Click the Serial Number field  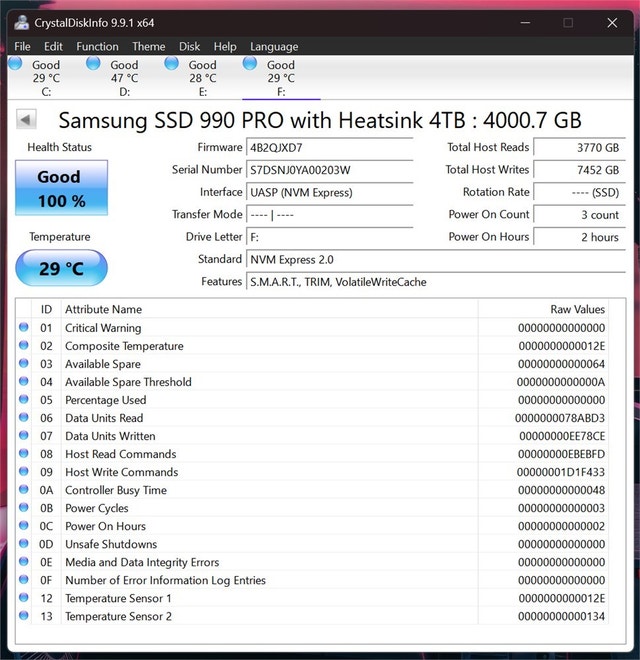click(329, 170)
